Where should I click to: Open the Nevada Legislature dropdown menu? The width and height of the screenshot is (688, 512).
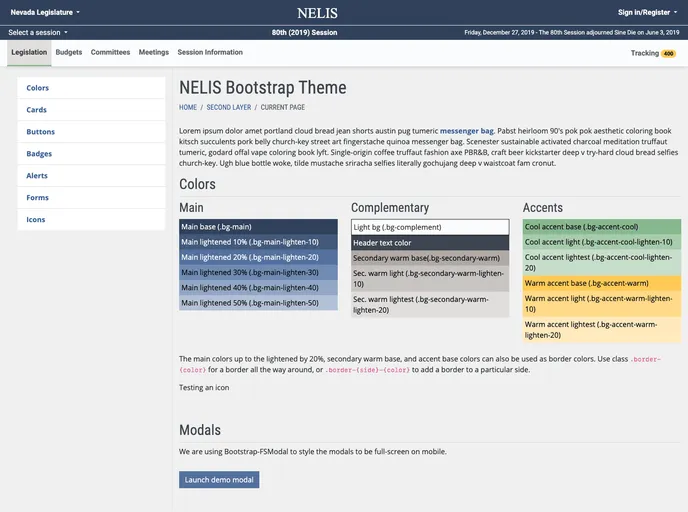point(45,13)
